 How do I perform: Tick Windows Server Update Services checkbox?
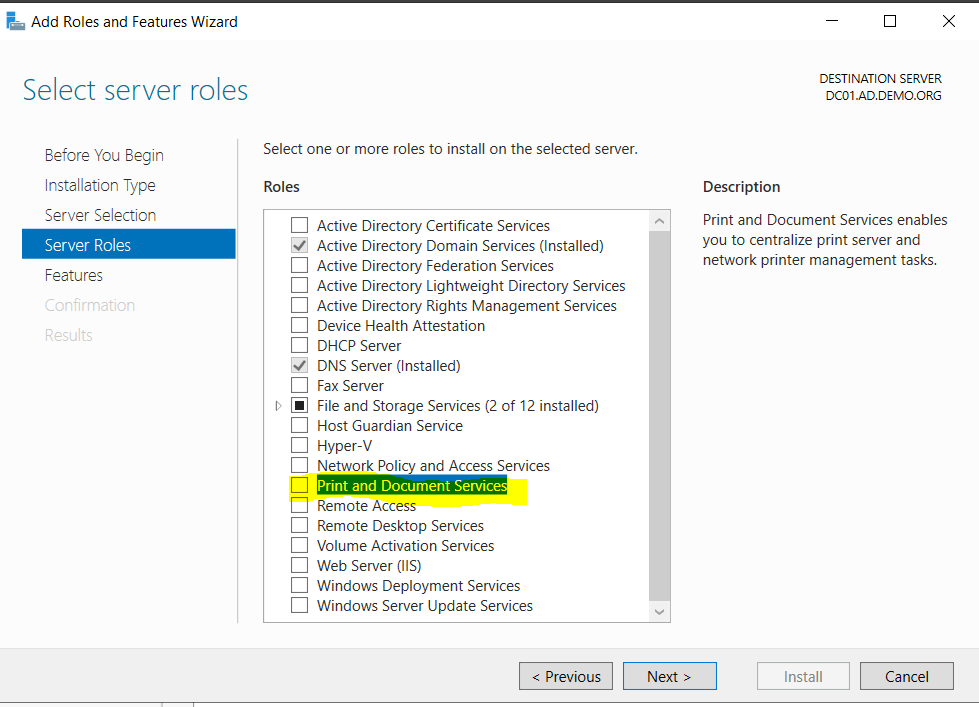click(x=300, y=605)
